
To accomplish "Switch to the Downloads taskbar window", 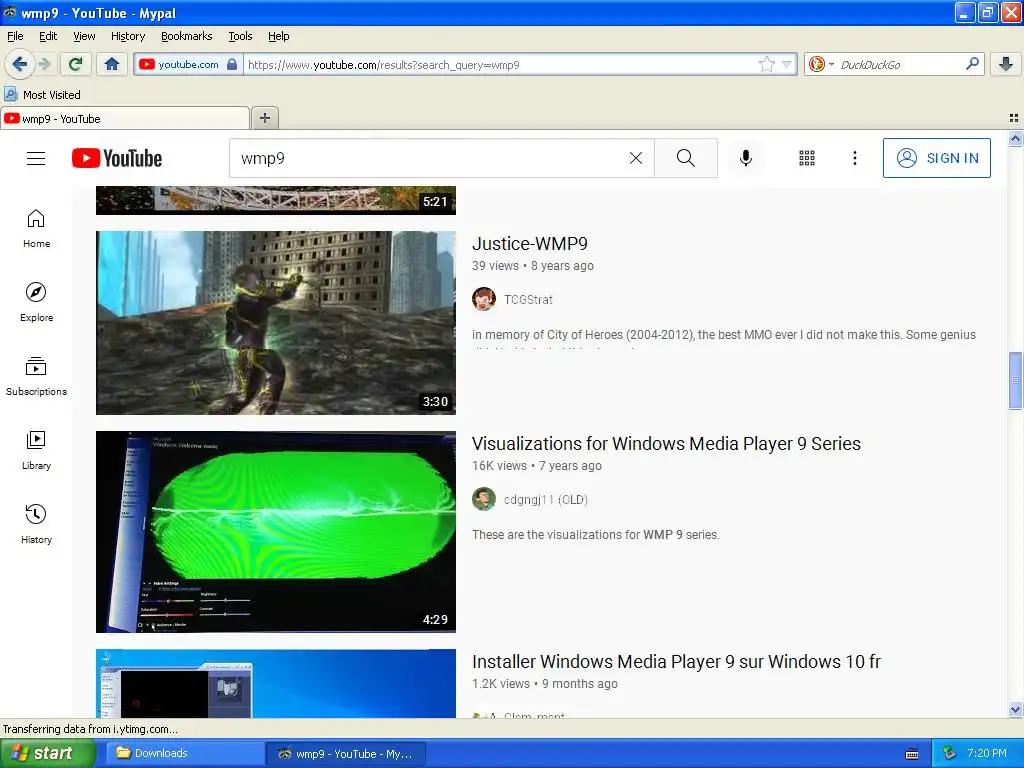I will [x=185, y=753].
